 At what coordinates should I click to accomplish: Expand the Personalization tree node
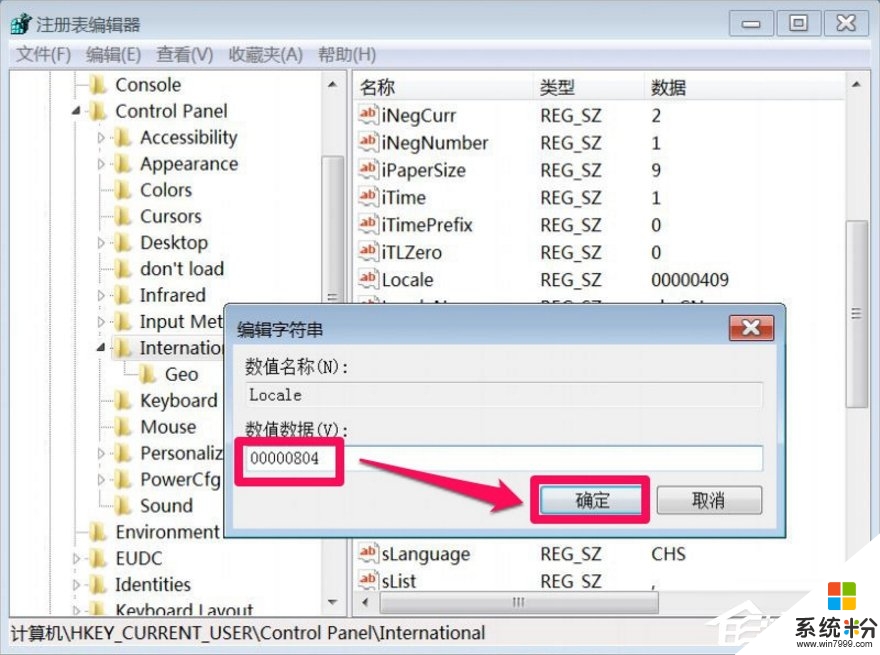[x=101, y=454]
